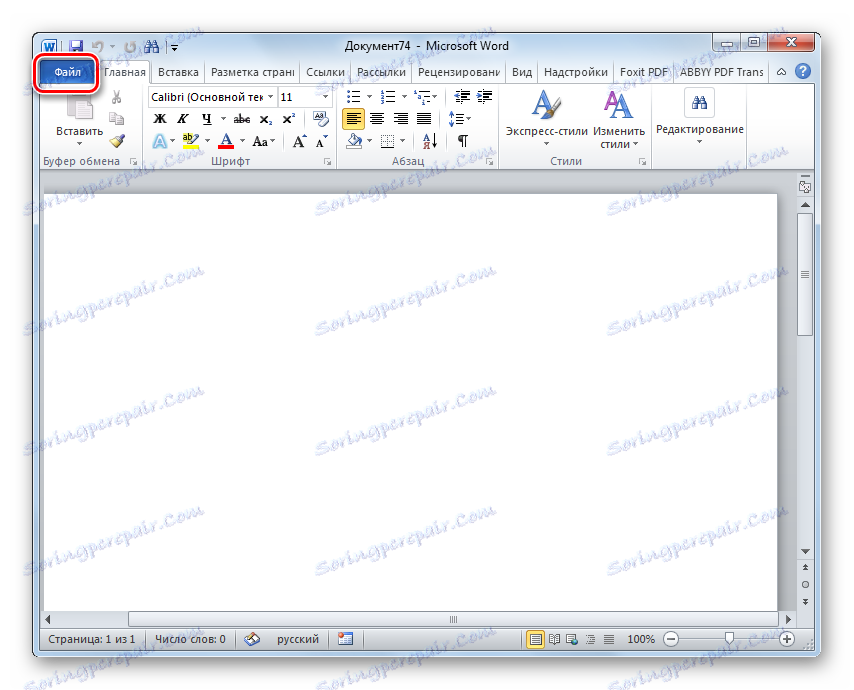Apply shading with the paint bucket
The height and width of the screenshot is (690, 854).
click(x=355, y=142)
